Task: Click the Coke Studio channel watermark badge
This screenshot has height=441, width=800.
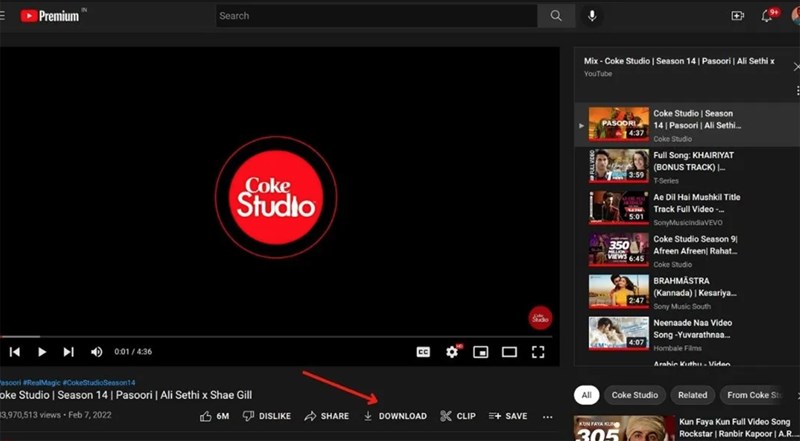Action: pyautogui.click(x=540, y=318)
